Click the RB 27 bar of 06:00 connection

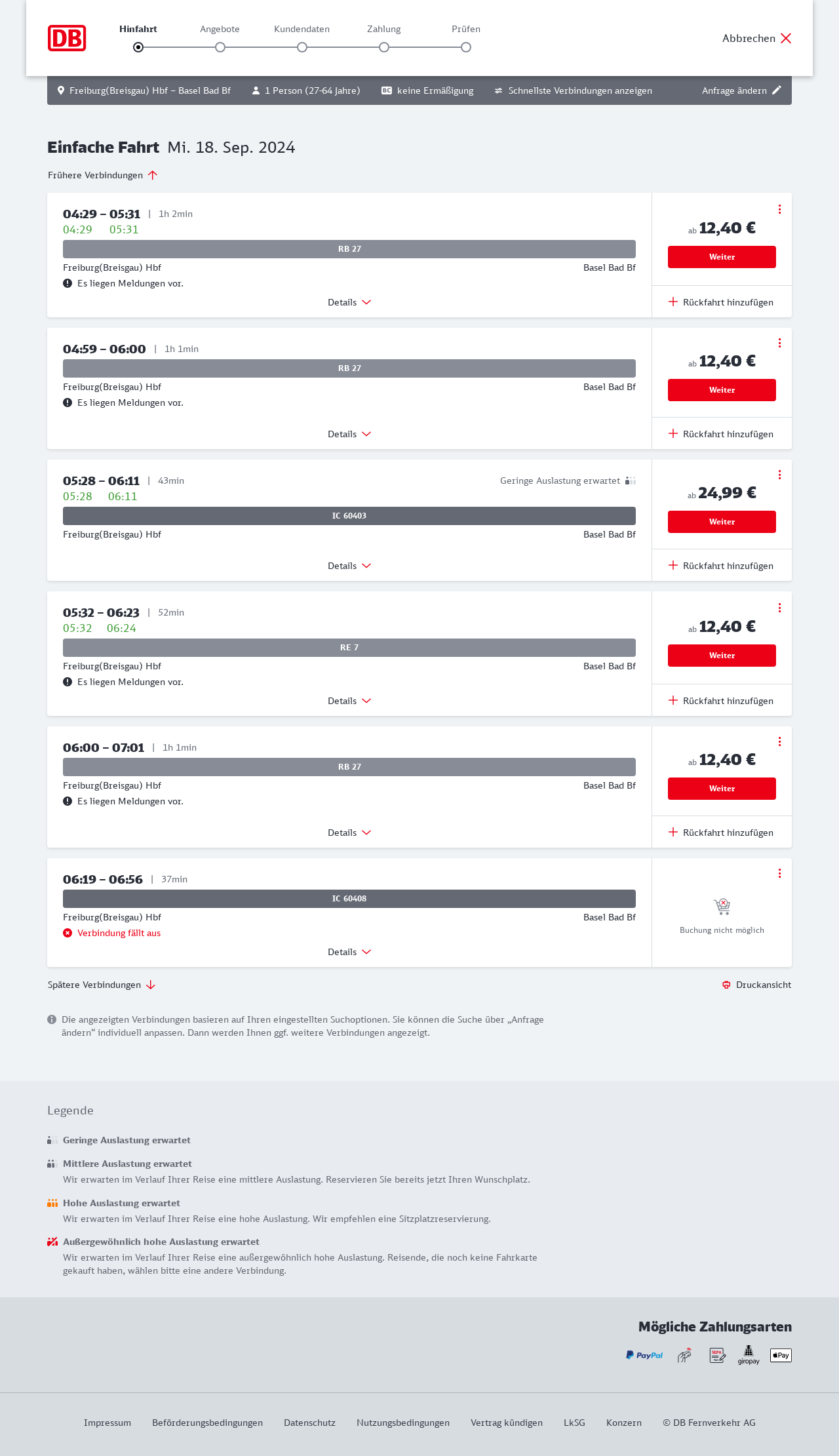point(349,767)
